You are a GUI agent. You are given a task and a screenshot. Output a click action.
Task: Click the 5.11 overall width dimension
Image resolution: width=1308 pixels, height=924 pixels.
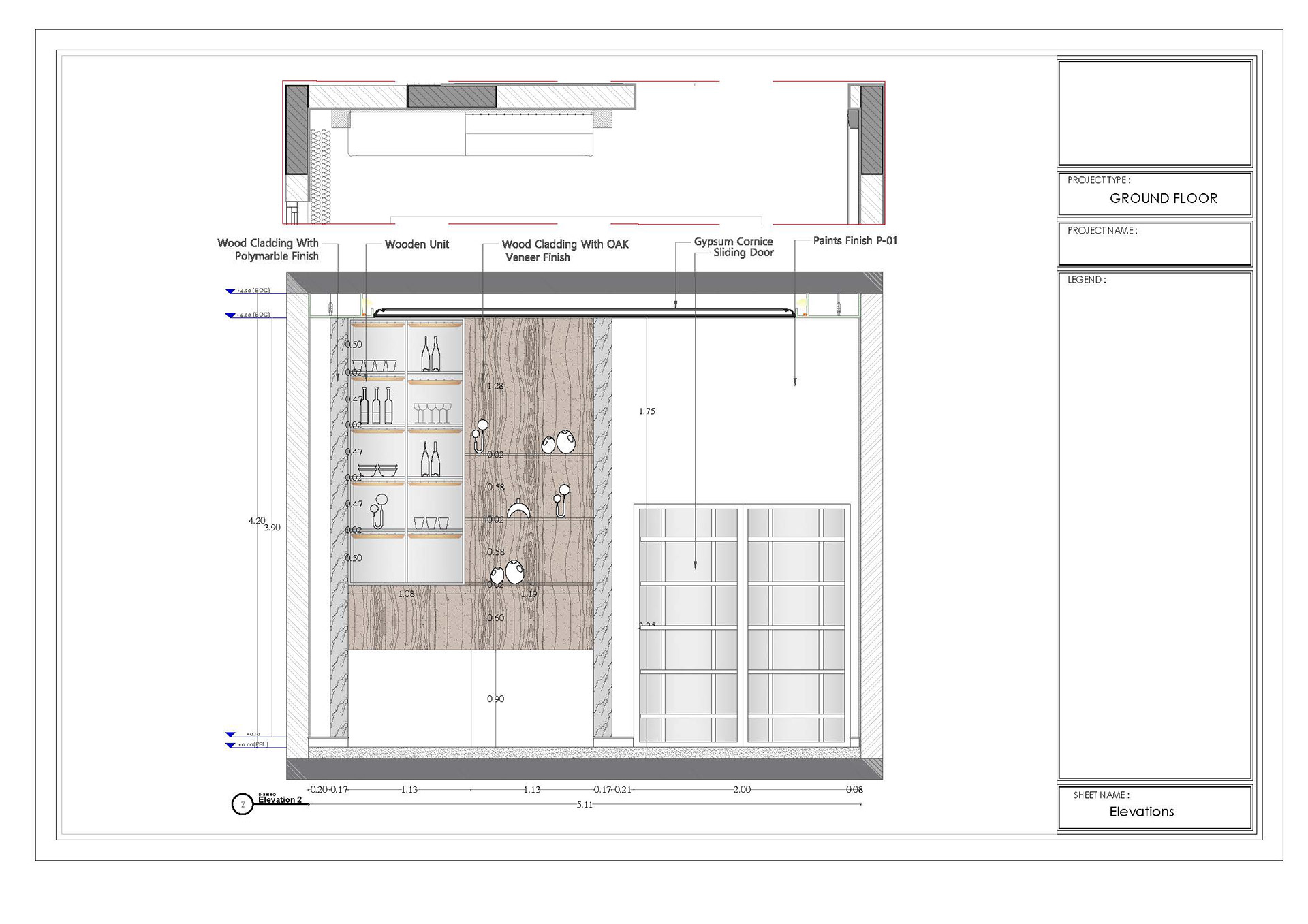pos(585,805)
